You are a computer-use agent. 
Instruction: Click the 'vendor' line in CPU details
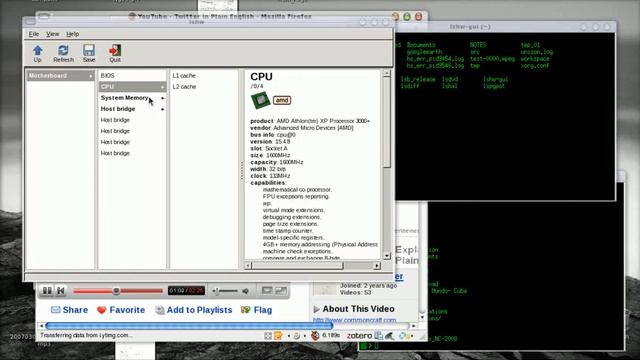point(302,128)
